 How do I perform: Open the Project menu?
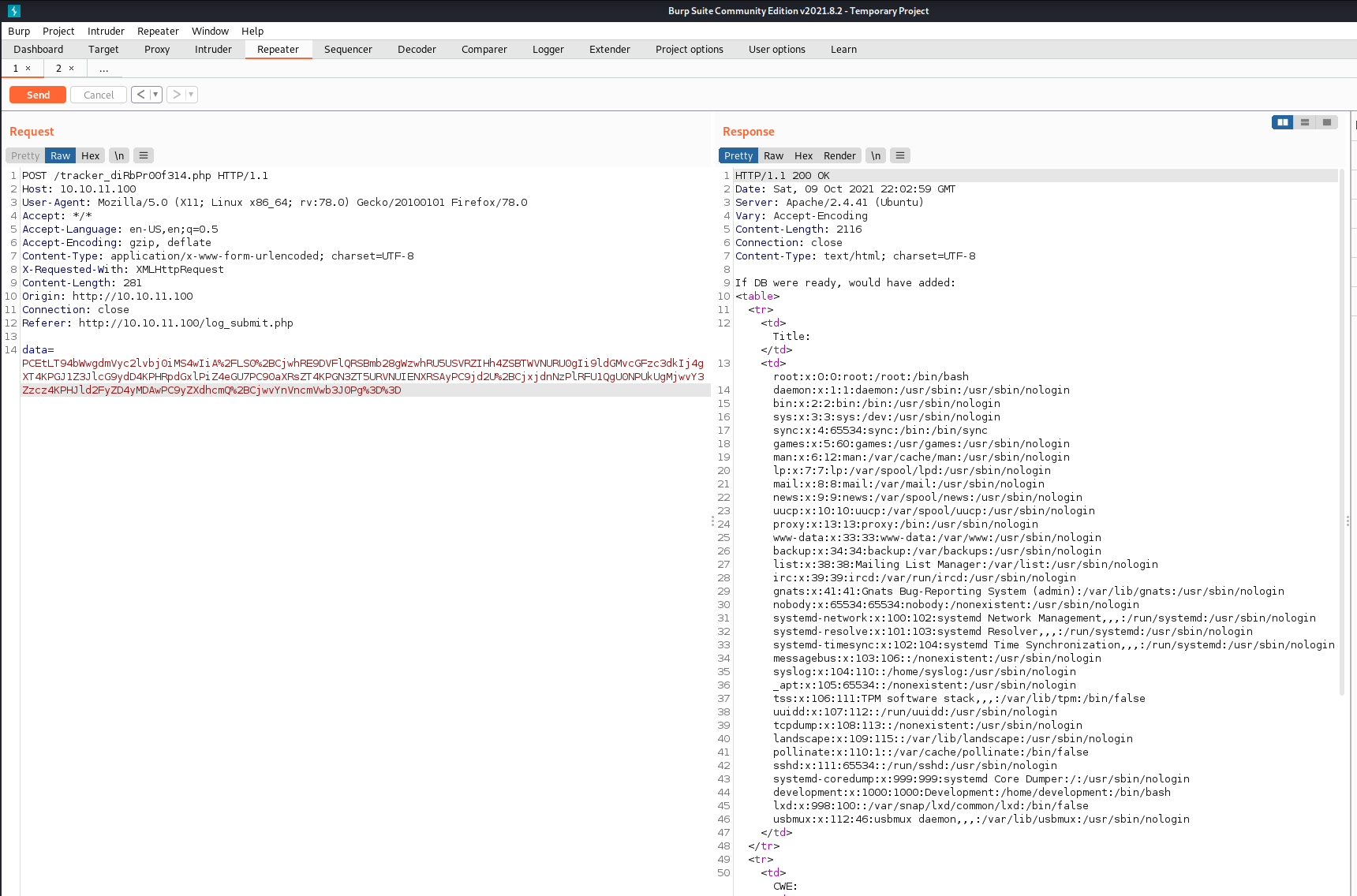click(58, 32)
